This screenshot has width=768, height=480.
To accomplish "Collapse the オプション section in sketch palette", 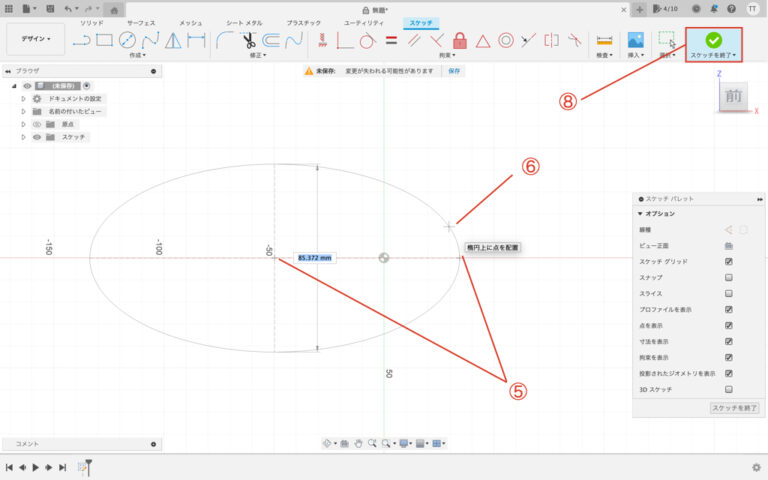I will pos(640,214).
